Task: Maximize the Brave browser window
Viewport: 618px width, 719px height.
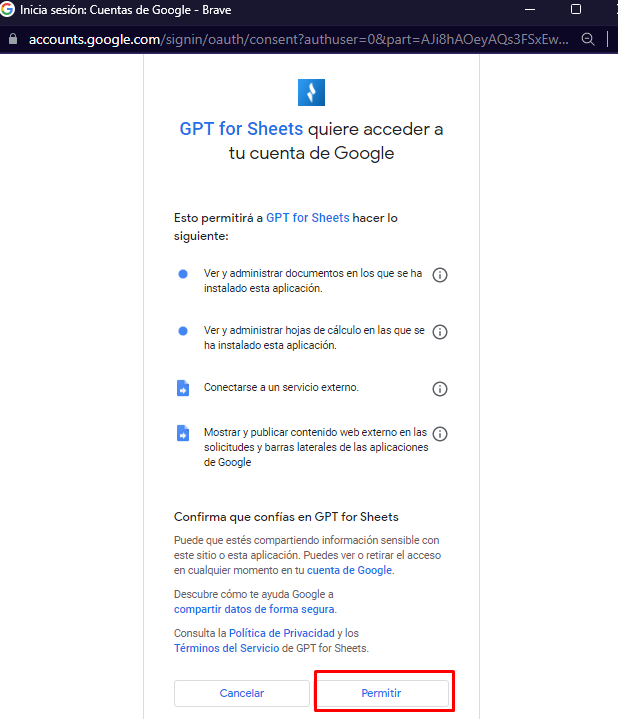Action: tap(576, 9)
